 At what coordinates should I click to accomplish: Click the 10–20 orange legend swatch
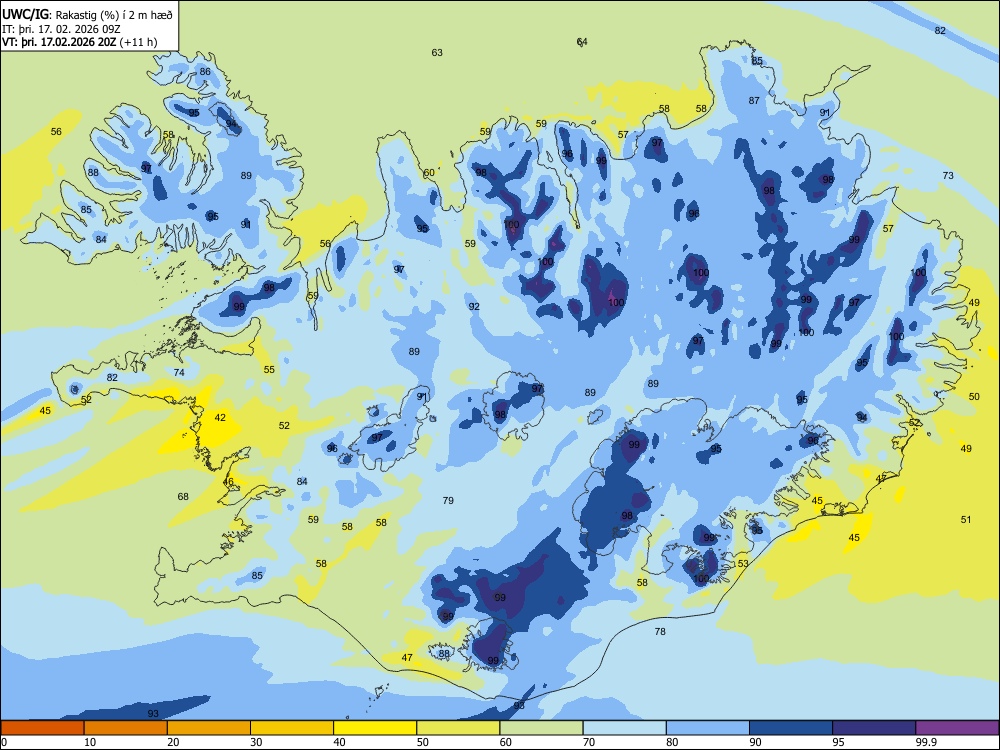(x=126, y=728)
